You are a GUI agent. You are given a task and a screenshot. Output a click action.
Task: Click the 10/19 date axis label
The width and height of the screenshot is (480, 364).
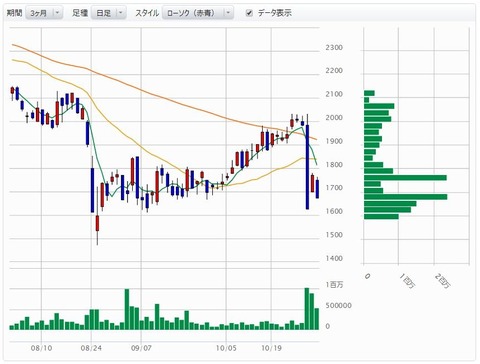click(x=271, y=348)
